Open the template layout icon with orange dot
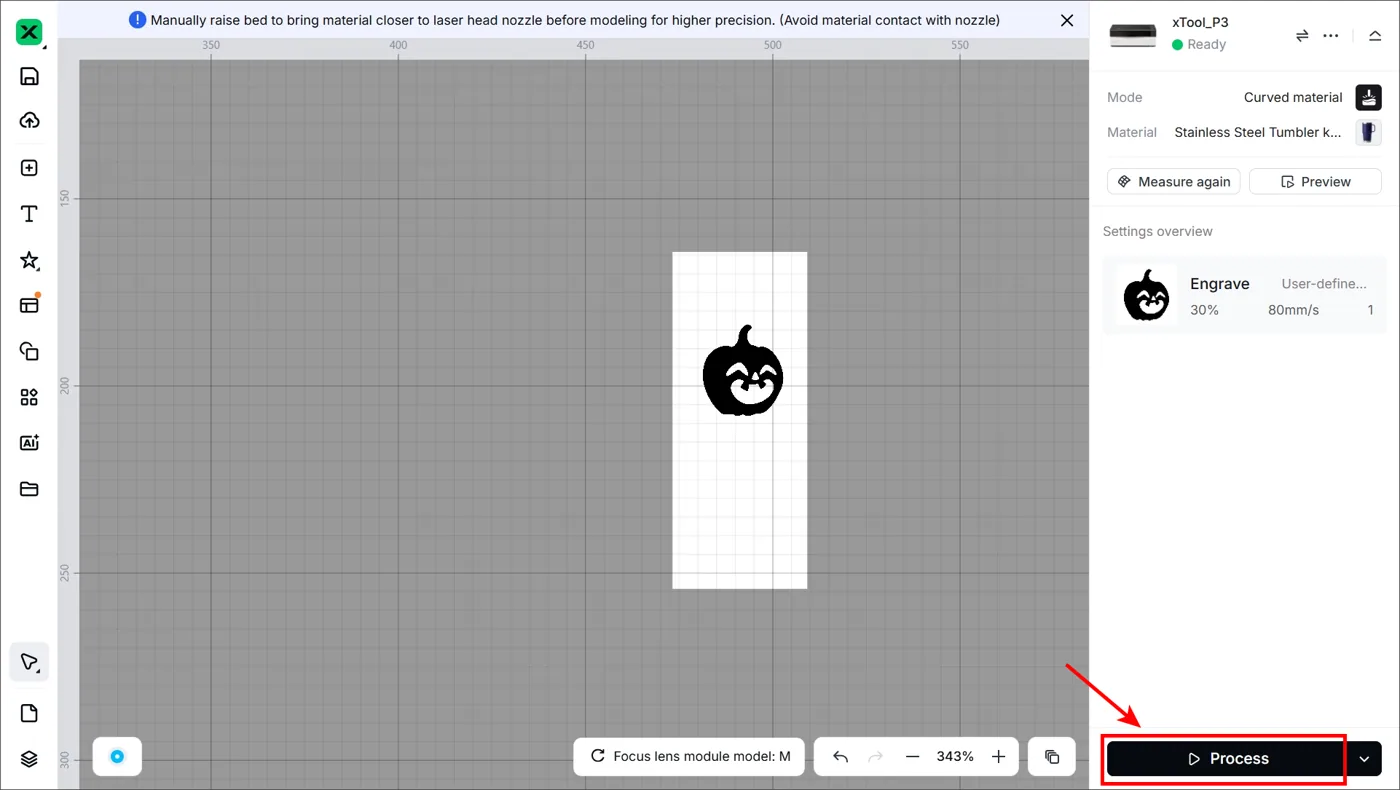The width and height of the screenshot is (1400, 790). (29, 304)
